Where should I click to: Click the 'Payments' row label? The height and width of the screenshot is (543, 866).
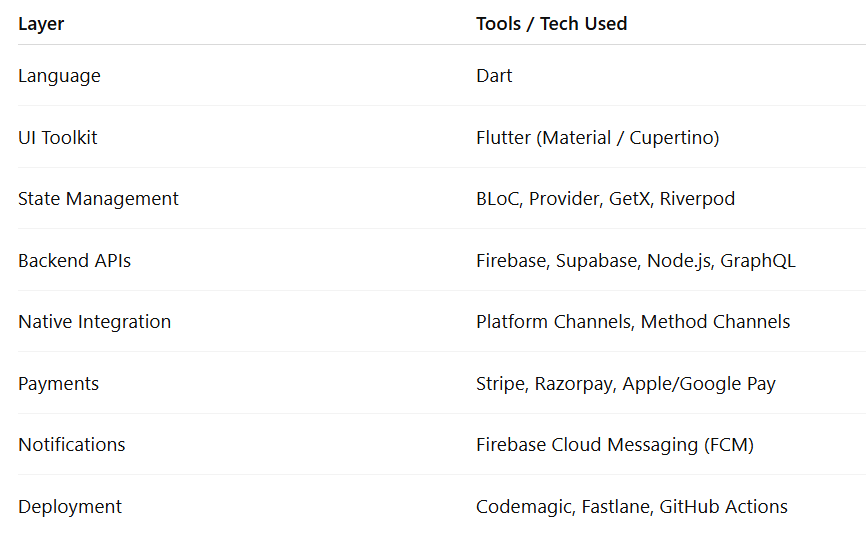point(58,383)
